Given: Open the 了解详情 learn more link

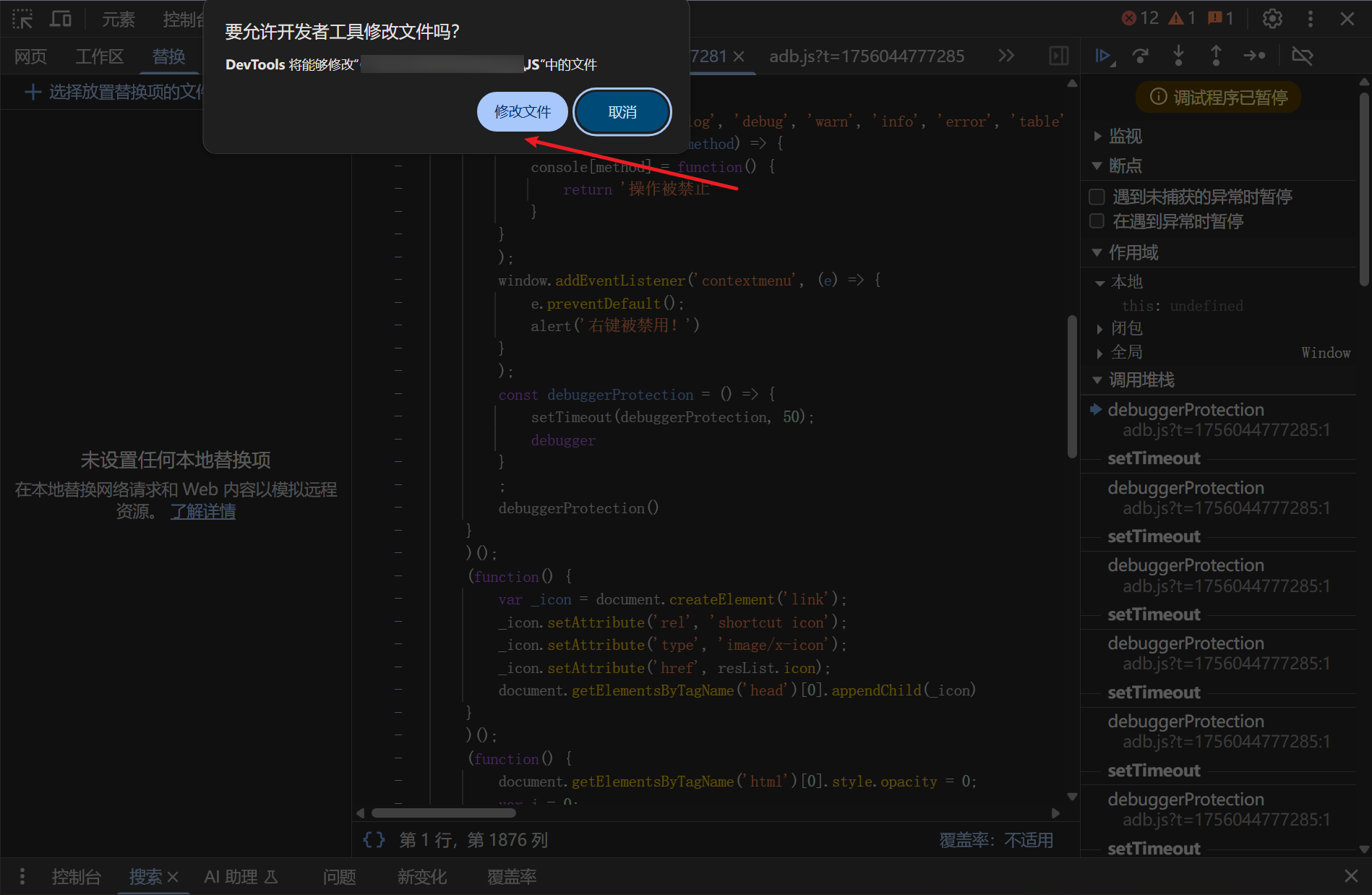Looking at the screenshot, I should point(202,512).
